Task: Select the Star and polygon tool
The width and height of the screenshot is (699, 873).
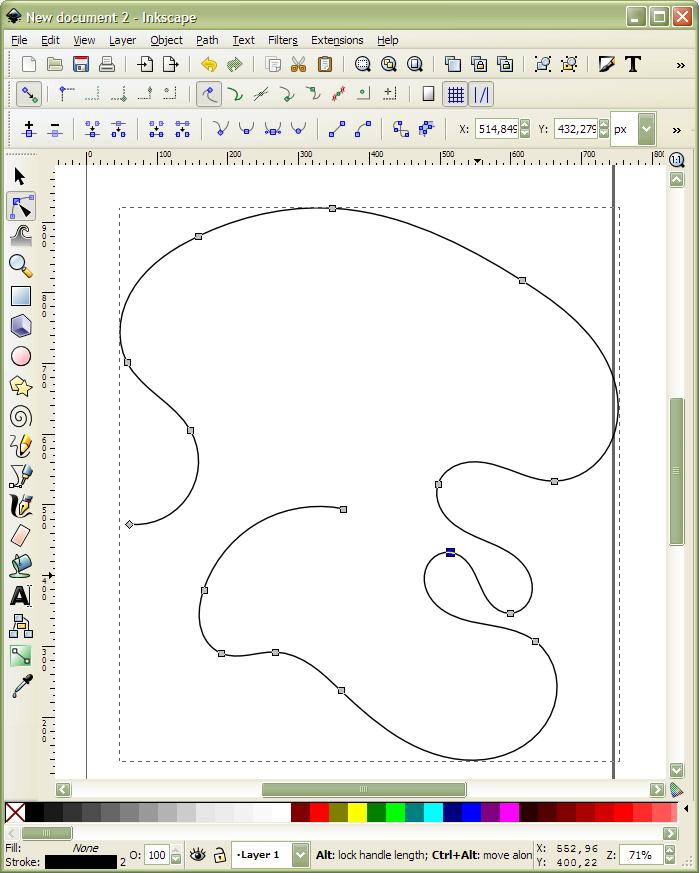Action: pyautogui.click(x=20, y=386)
